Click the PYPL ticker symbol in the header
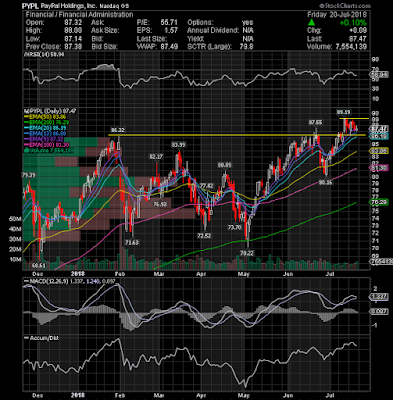The height and width of the screenshot is (400, 393). pyautogui.click(x=30, y=6)
